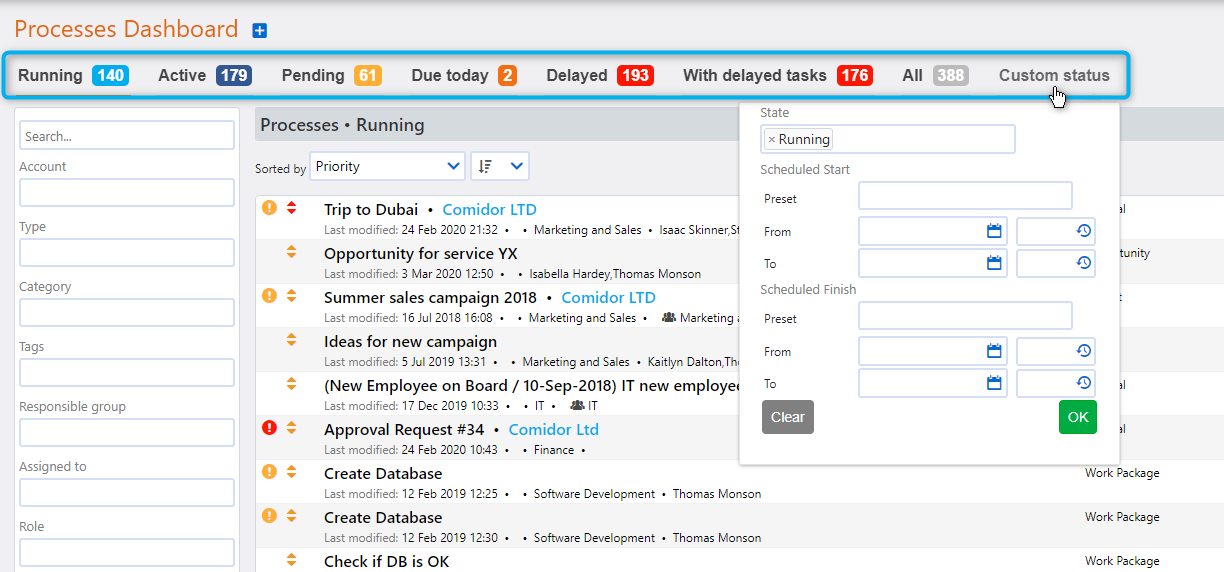Remove the Running tag from State field
This screenshot has width=1224, height=572.
(771, 140)
